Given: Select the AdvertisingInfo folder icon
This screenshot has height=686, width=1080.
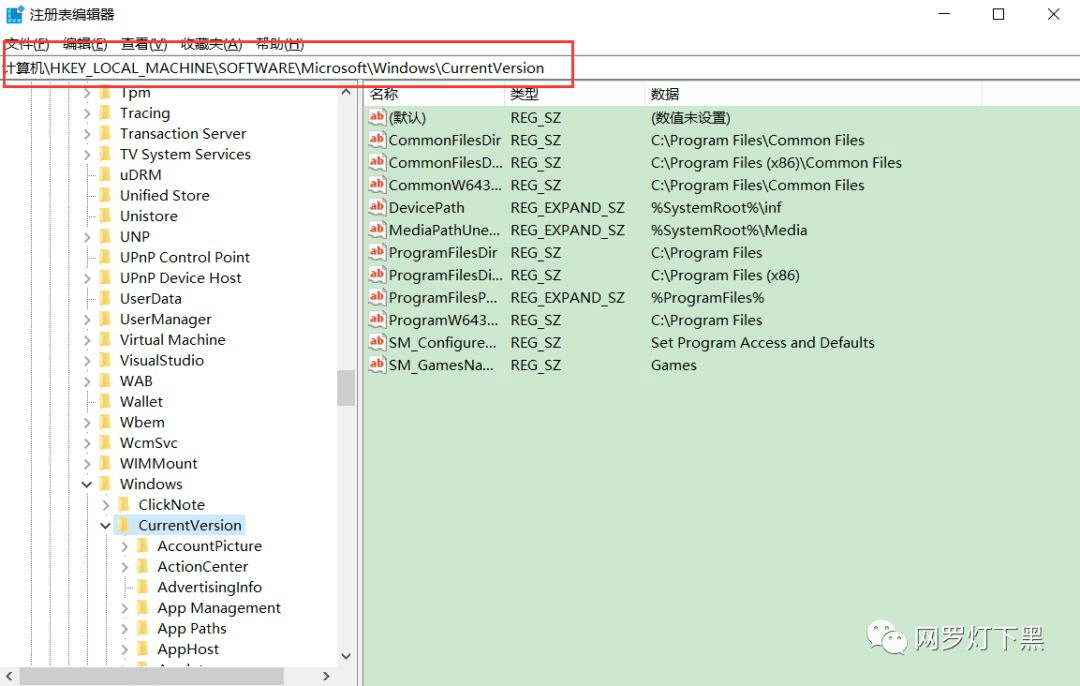Looking at the screenshot, I should point(143,588).
